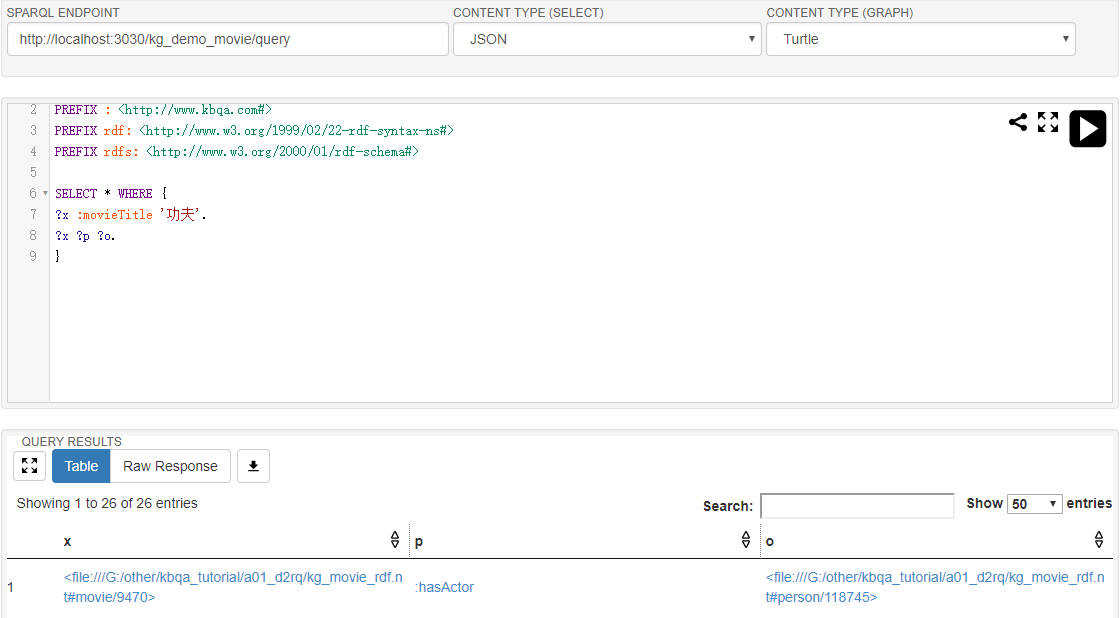The image size is (1120, 618).
Task: Change JSON to another content type
Action: [606, 38]
